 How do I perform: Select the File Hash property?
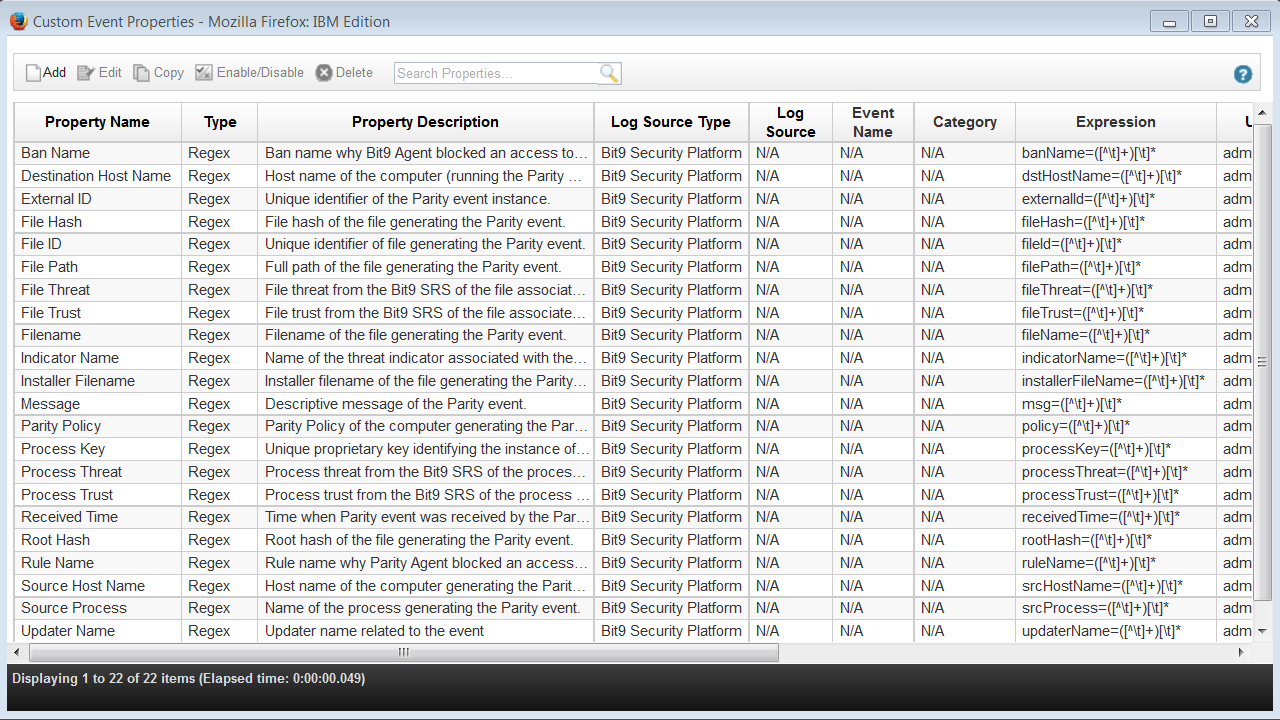(x=51, y=222)
